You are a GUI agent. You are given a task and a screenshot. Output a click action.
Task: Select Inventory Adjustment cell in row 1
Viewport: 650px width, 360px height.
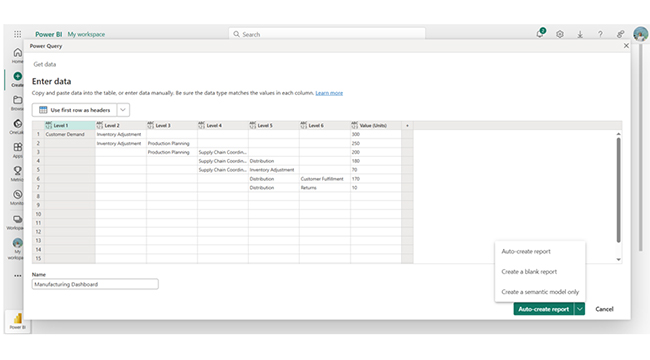[121, 134]
